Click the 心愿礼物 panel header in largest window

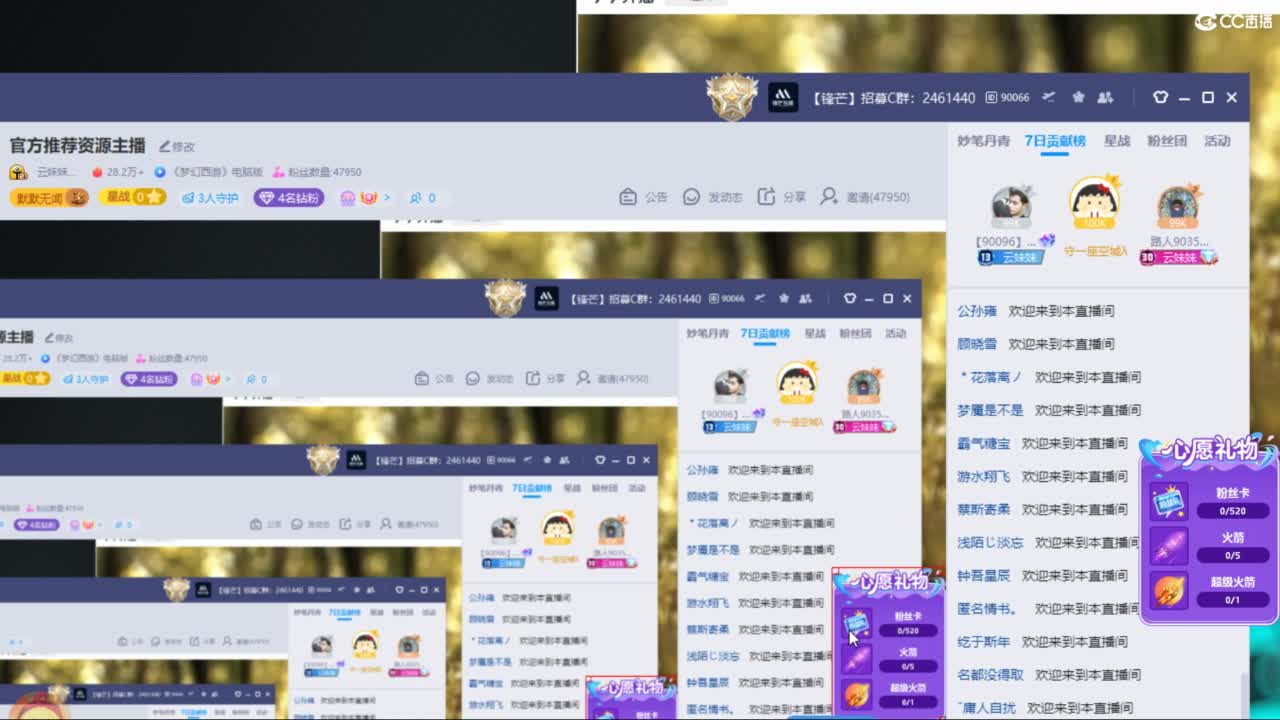point(1208,453)
